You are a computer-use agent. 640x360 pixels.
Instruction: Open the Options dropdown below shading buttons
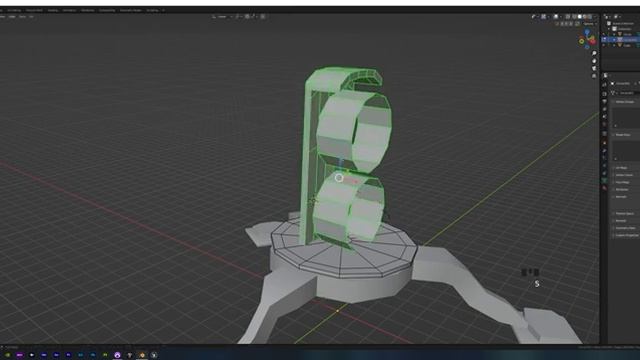coord(589,24)
